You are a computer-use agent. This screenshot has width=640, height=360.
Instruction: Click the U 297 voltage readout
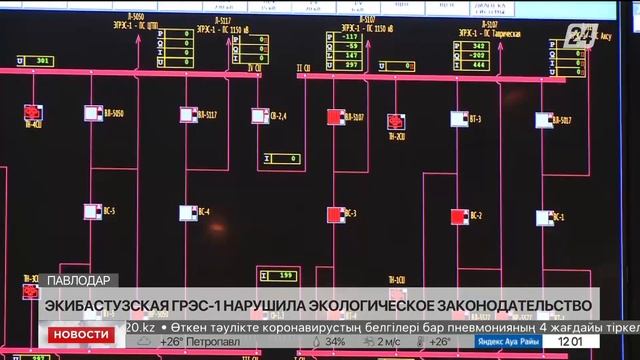(x=344, y=65)
